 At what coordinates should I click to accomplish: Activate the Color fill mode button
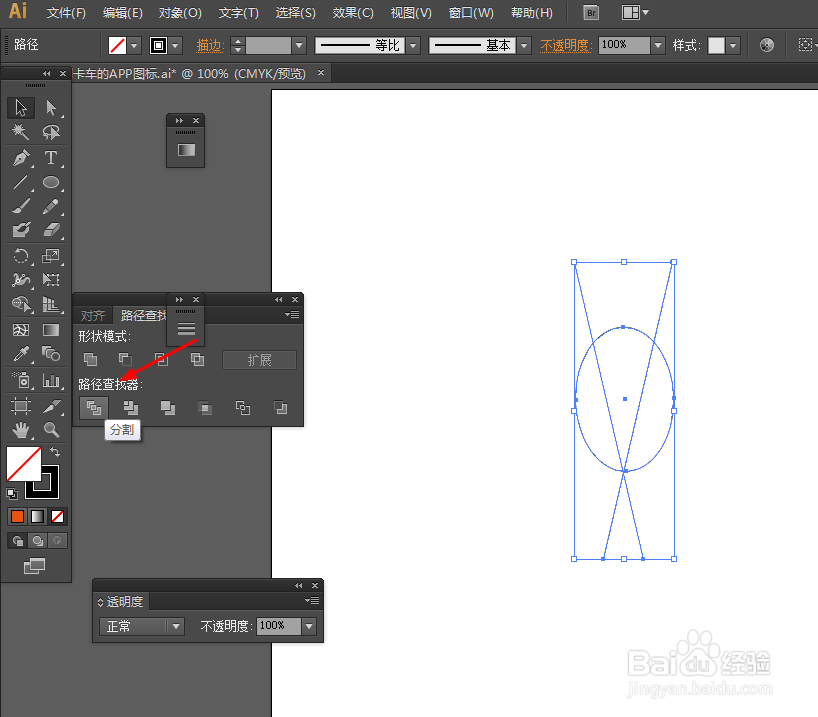tap(17, 517)
